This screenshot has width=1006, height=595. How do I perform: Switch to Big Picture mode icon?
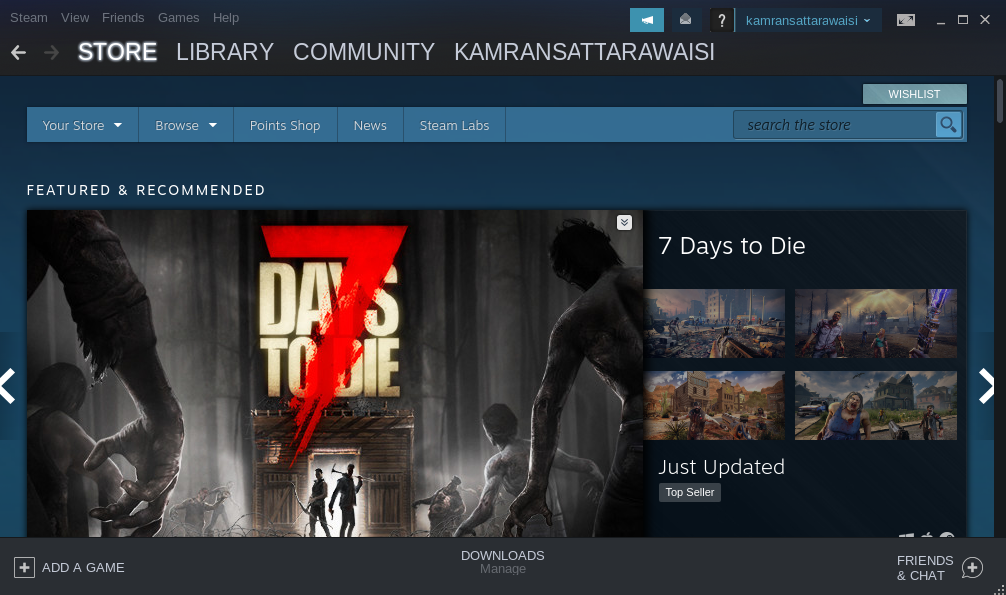click(x=906, y=20)
